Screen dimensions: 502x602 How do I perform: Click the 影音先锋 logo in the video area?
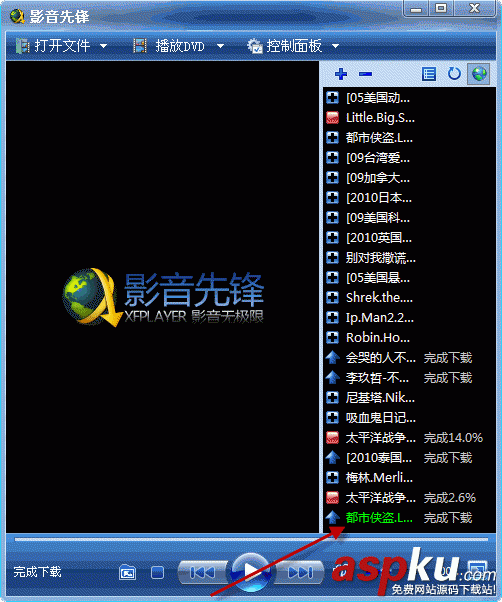163,298
